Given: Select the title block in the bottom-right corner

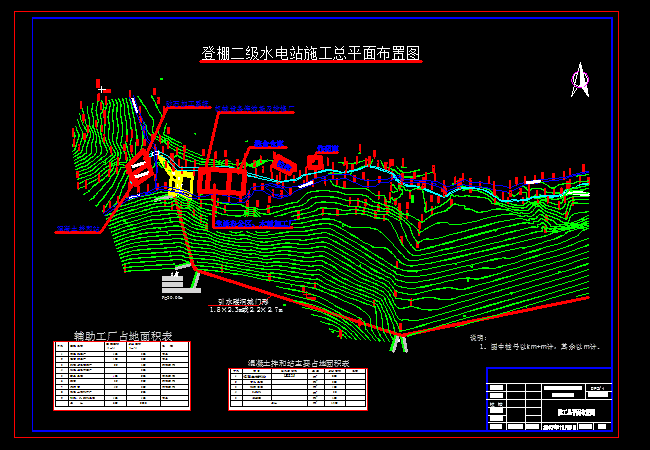Looking at the screenshot, I should pyautogui.click(x=553, y=400).
